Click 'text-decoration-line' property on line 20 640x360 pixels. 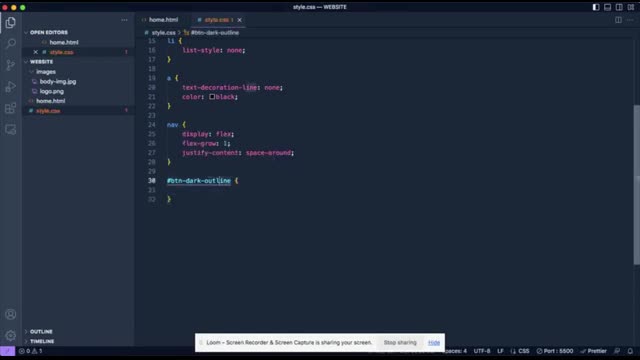[220, 87]
